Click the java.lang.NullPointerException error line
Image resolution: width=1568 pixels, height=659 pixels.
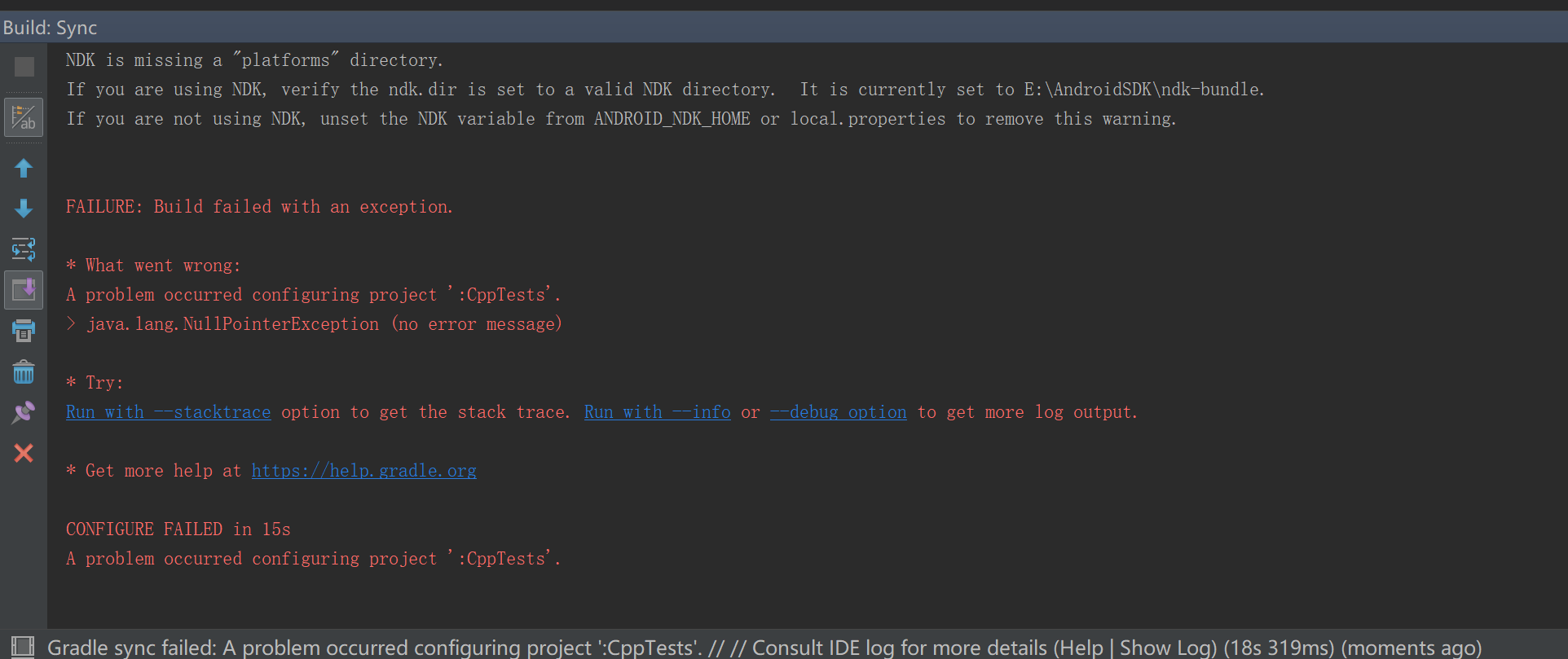tap(324, 324)
